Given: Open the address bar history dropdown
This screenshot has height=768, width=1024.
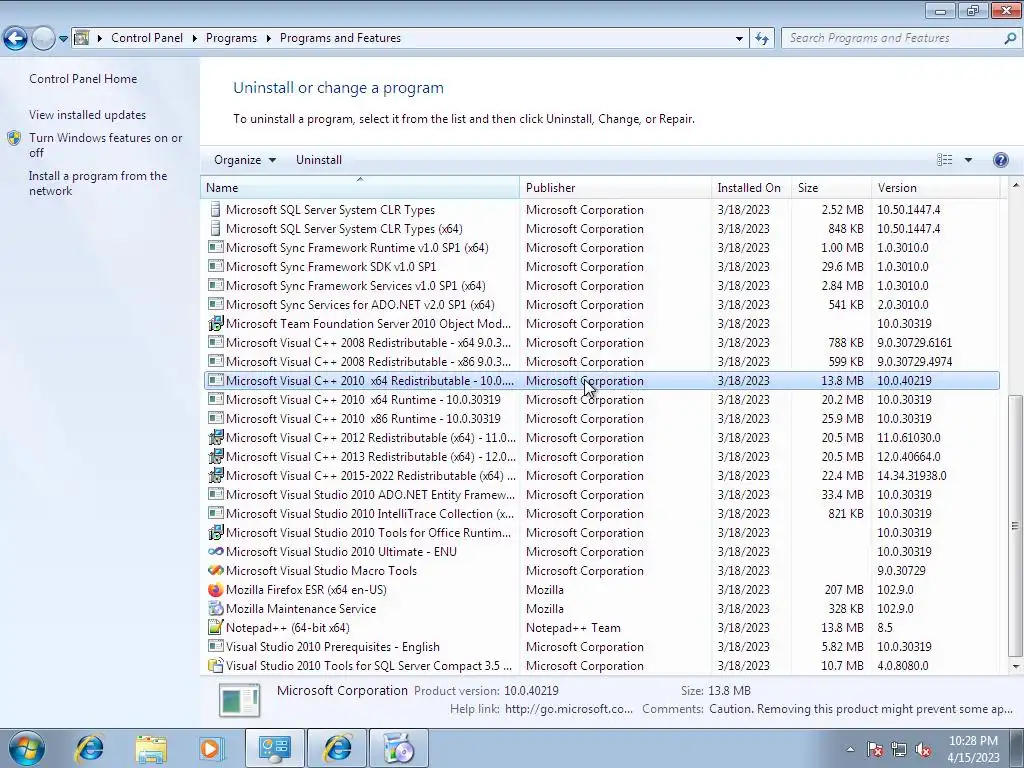Looking at the screenshot, I should point(739,39).
